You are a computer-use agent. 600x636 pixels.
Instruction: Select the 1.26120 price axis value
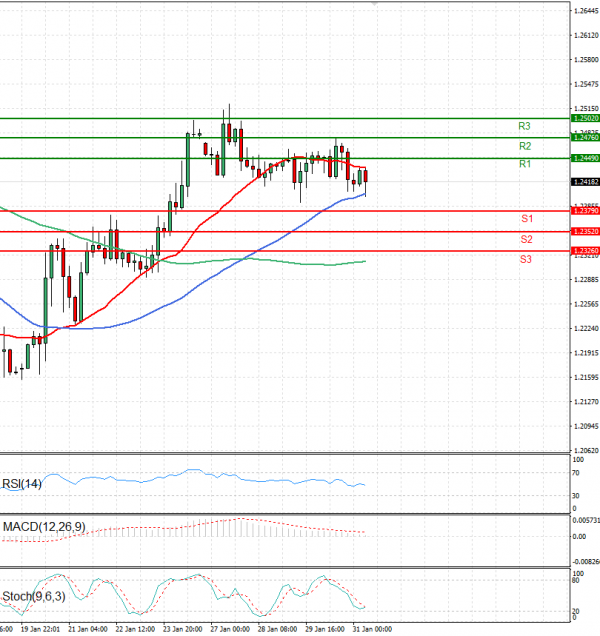[x=586, y=35]
